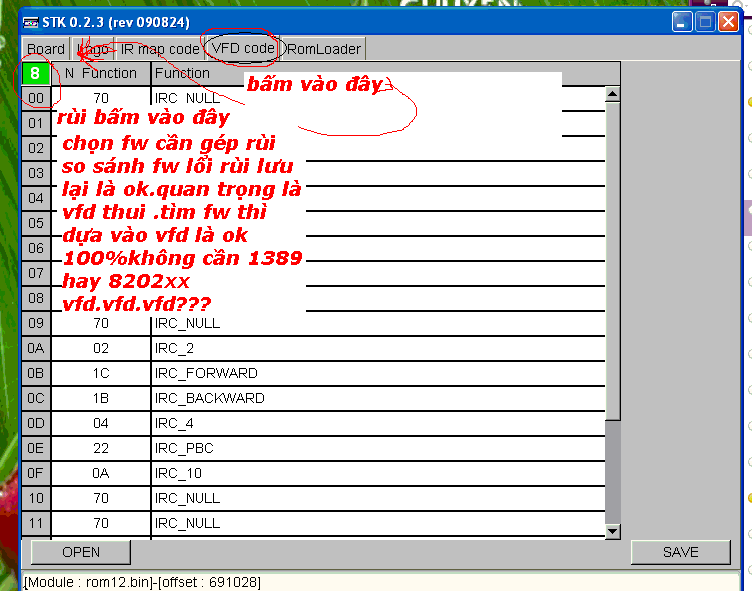Select row header 01
Screen dimensions: 752x591
pyautogui.click(x=36, y=123)
